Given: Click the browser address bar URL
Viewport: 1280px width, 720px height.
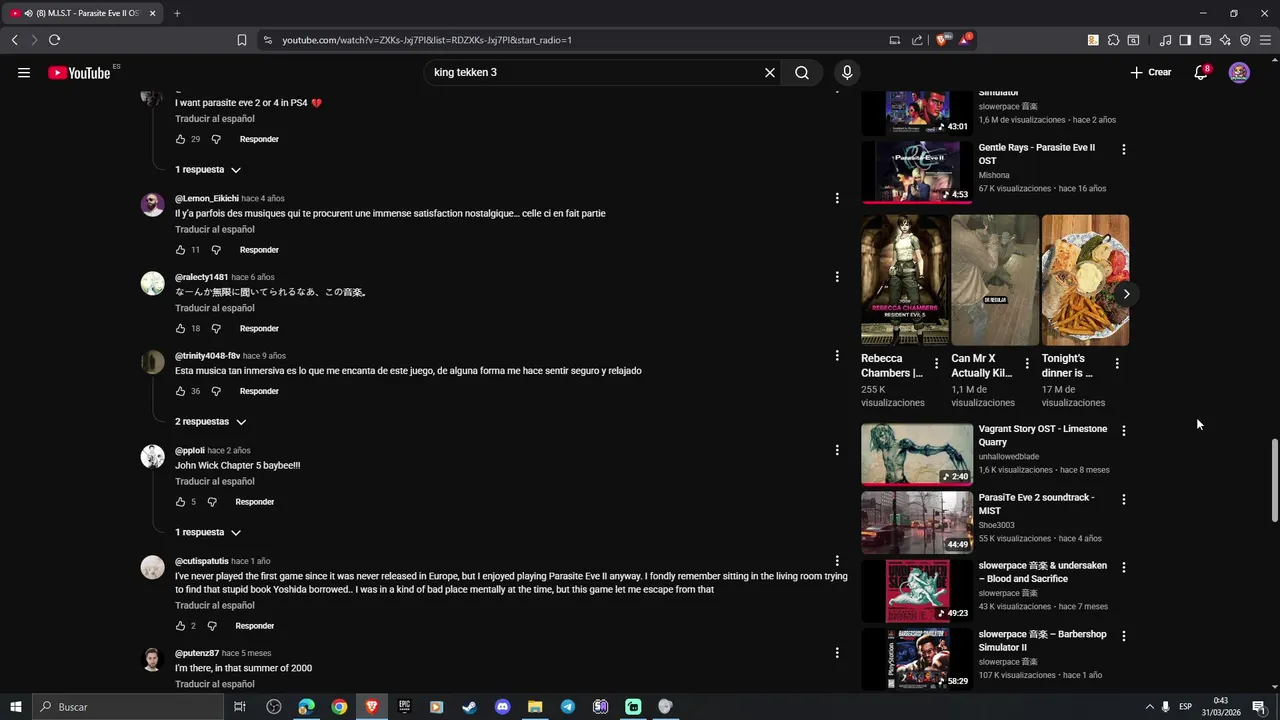Looking at the screenshot, I should tap(427, 40).
